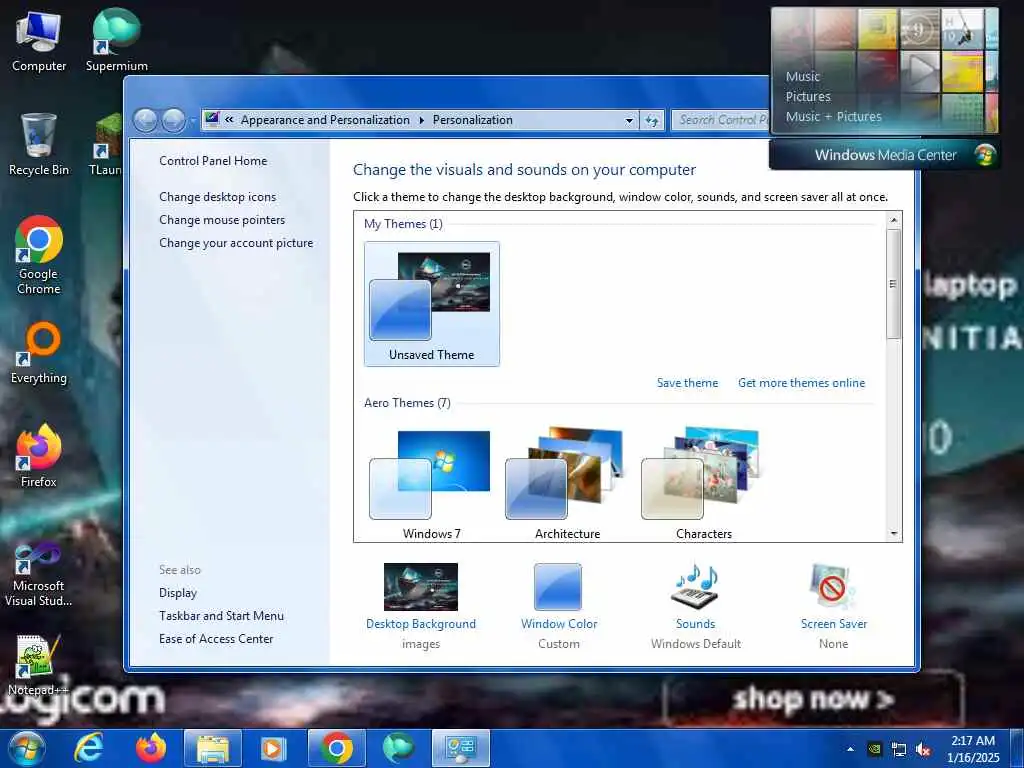
Task: Open Ease of Access Center
Action: (x=216, y=638)
